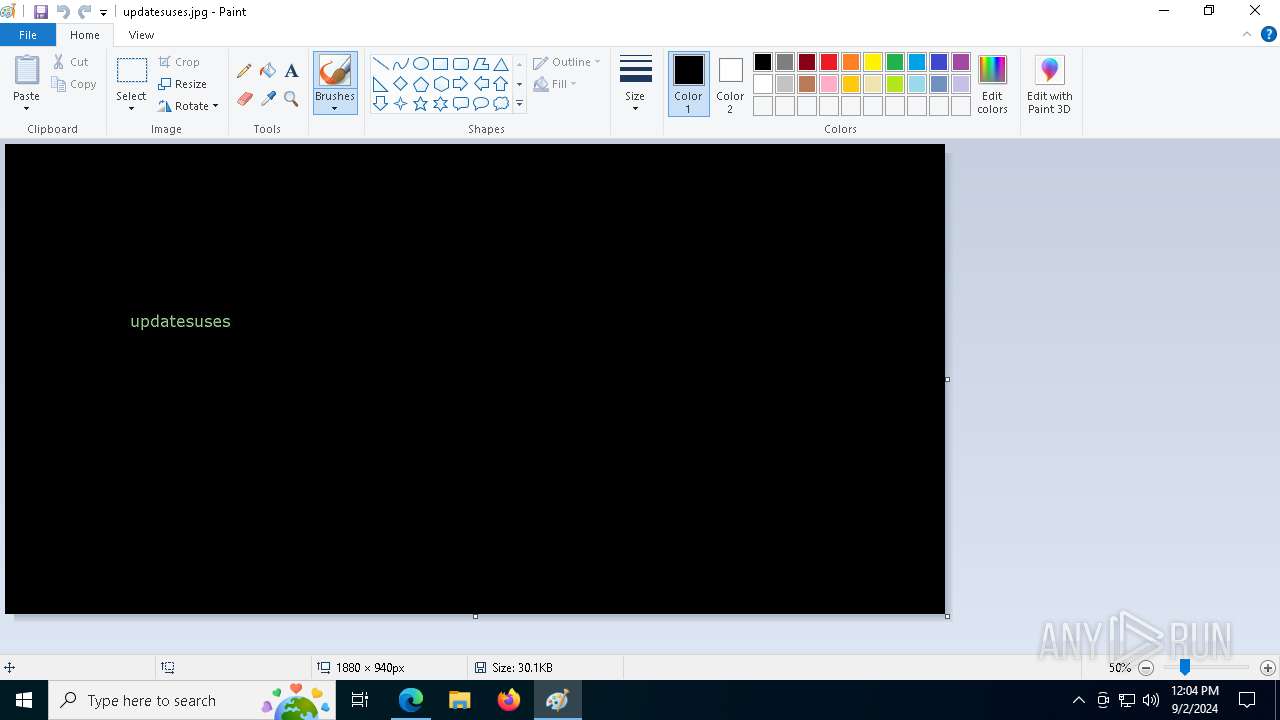Image resolution: width=1280 pixels, height=720 pixels.
Task: Open the line Size dropdown
Action: tap(635, 84)
